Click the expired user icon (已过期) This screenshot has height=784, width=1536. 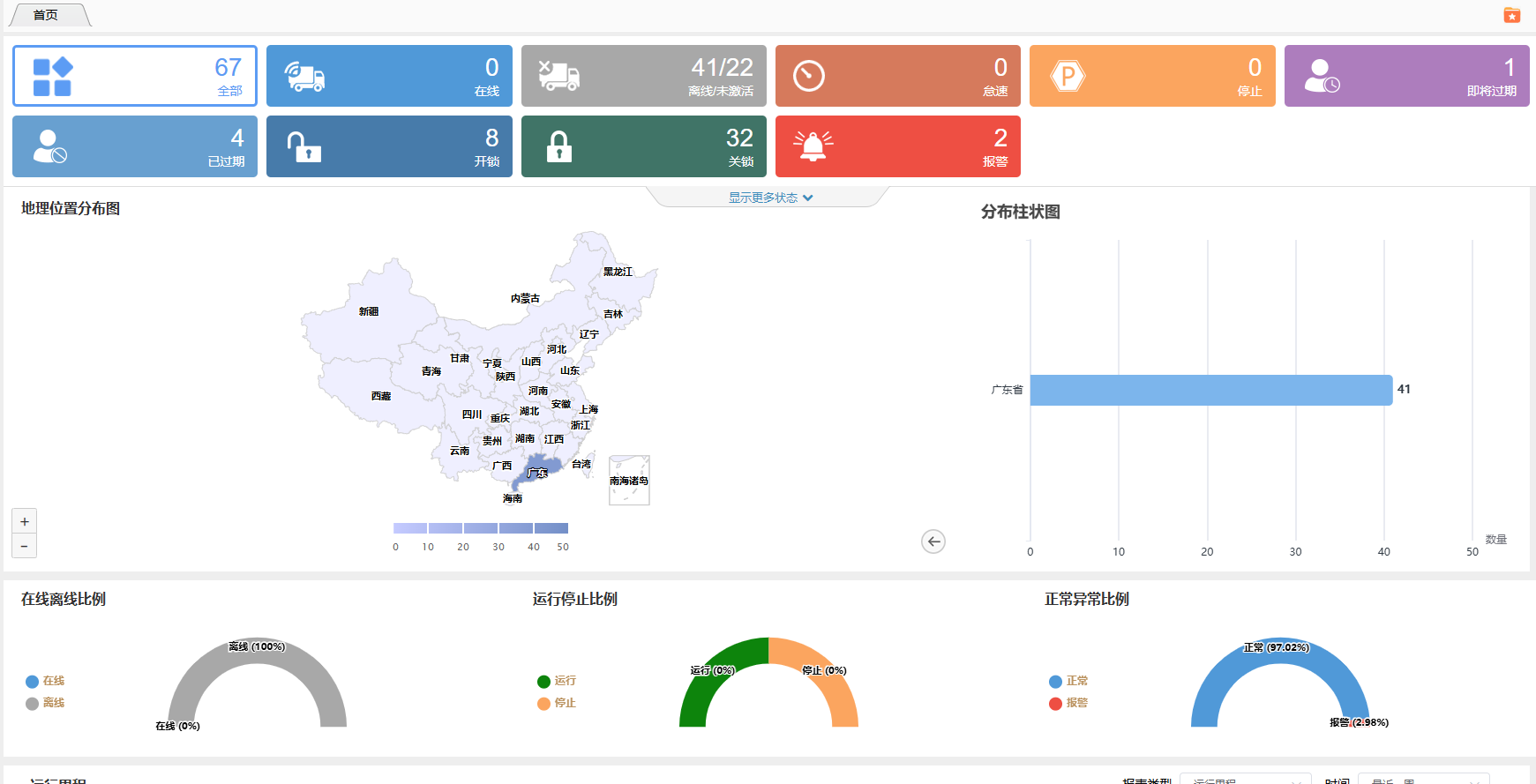coord(50,146)
